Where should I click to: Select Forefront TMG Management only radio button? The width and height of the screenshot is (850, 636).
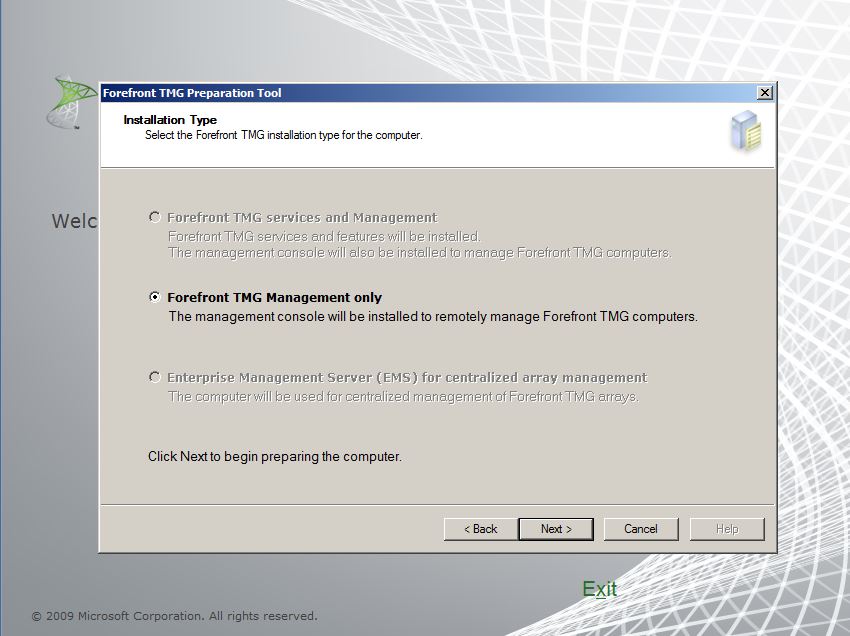[x=155, y=297]
